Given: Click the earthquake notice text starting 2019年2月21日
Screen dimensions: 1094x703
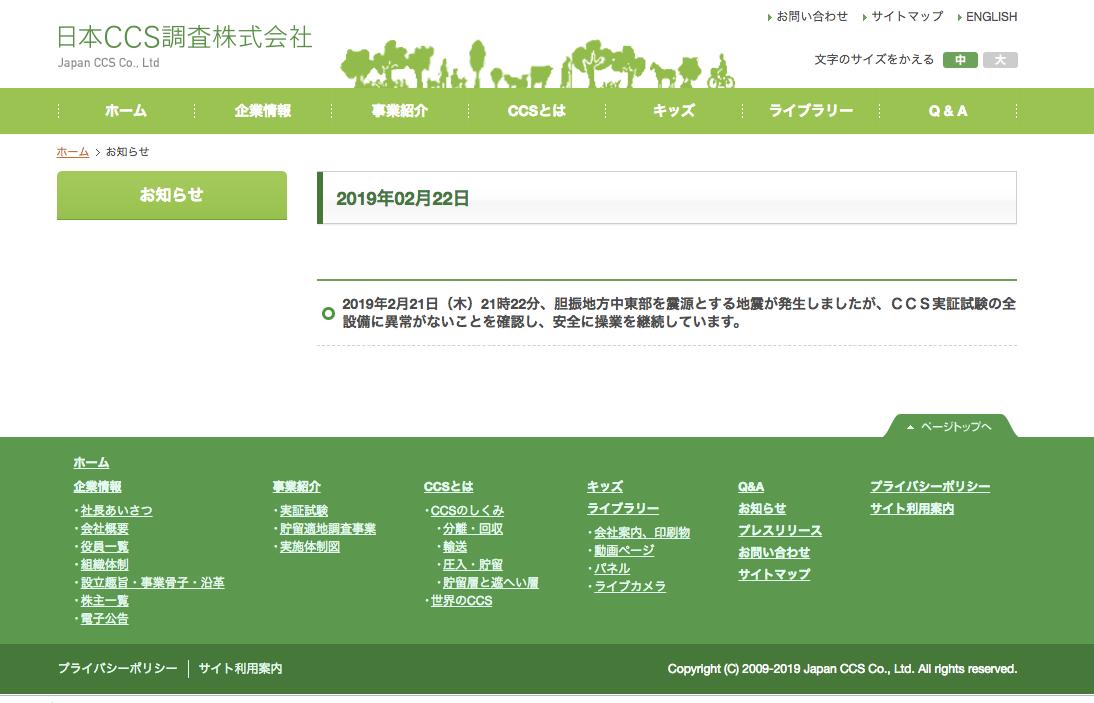Looking at the screenshot, I should (x=678, y=312).
